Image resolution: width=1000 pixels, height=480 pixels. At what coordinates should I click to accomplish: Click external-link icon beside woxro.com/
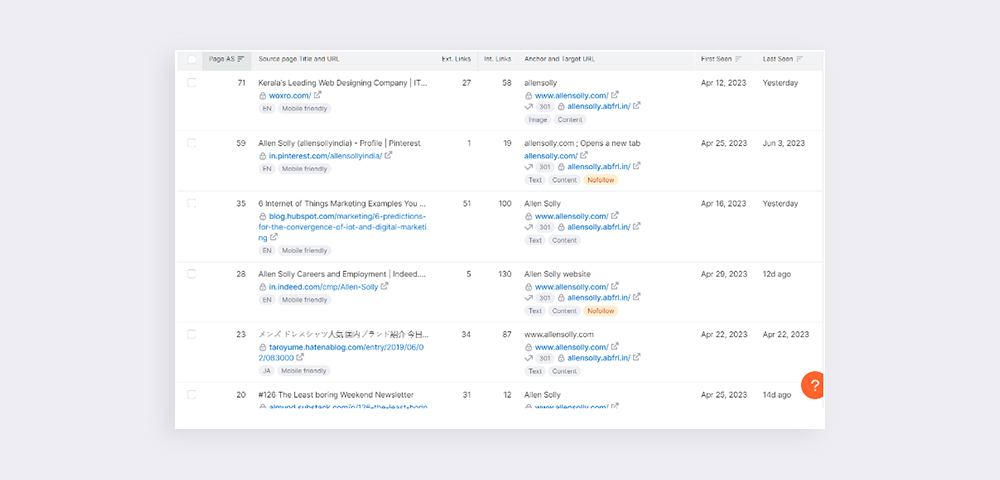318,95
